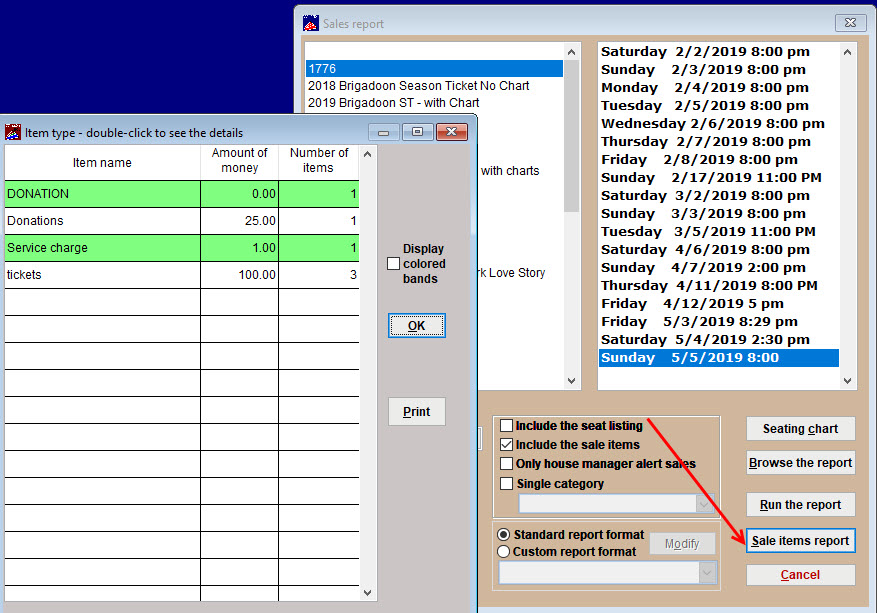
Task: Tick the Single category checkbox
Action: point(506,483)
